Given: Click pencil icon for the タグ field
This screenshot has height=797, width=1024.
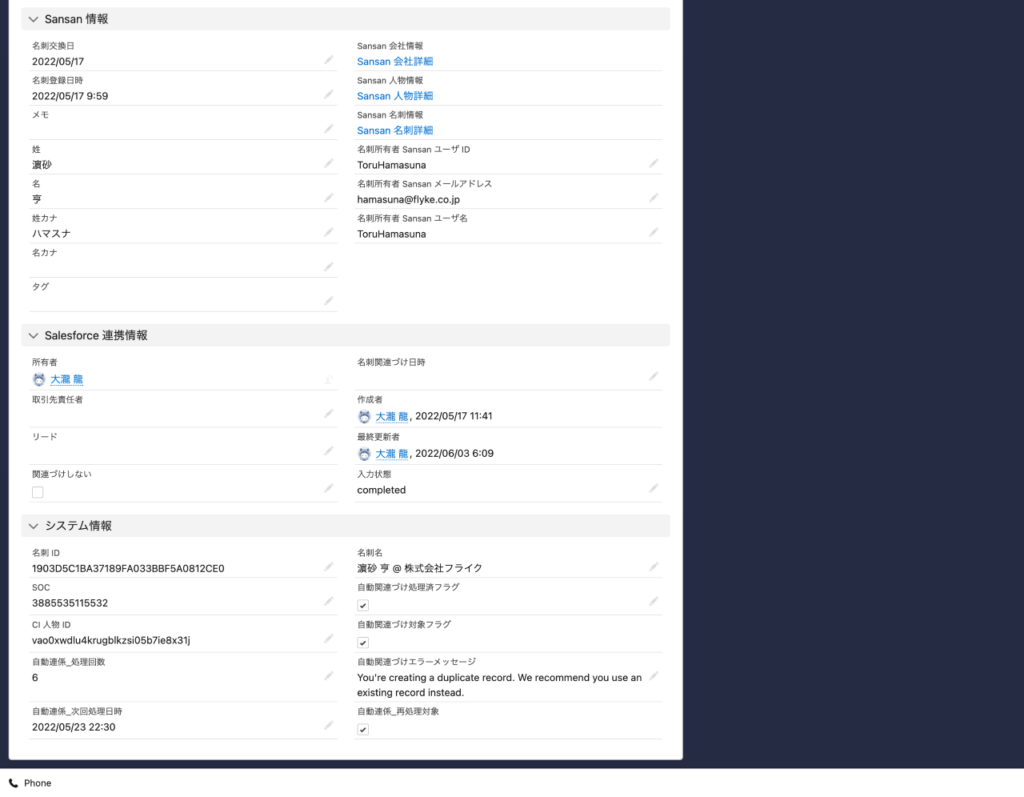Looking at the screenshot, I should [x=328, y=301].
